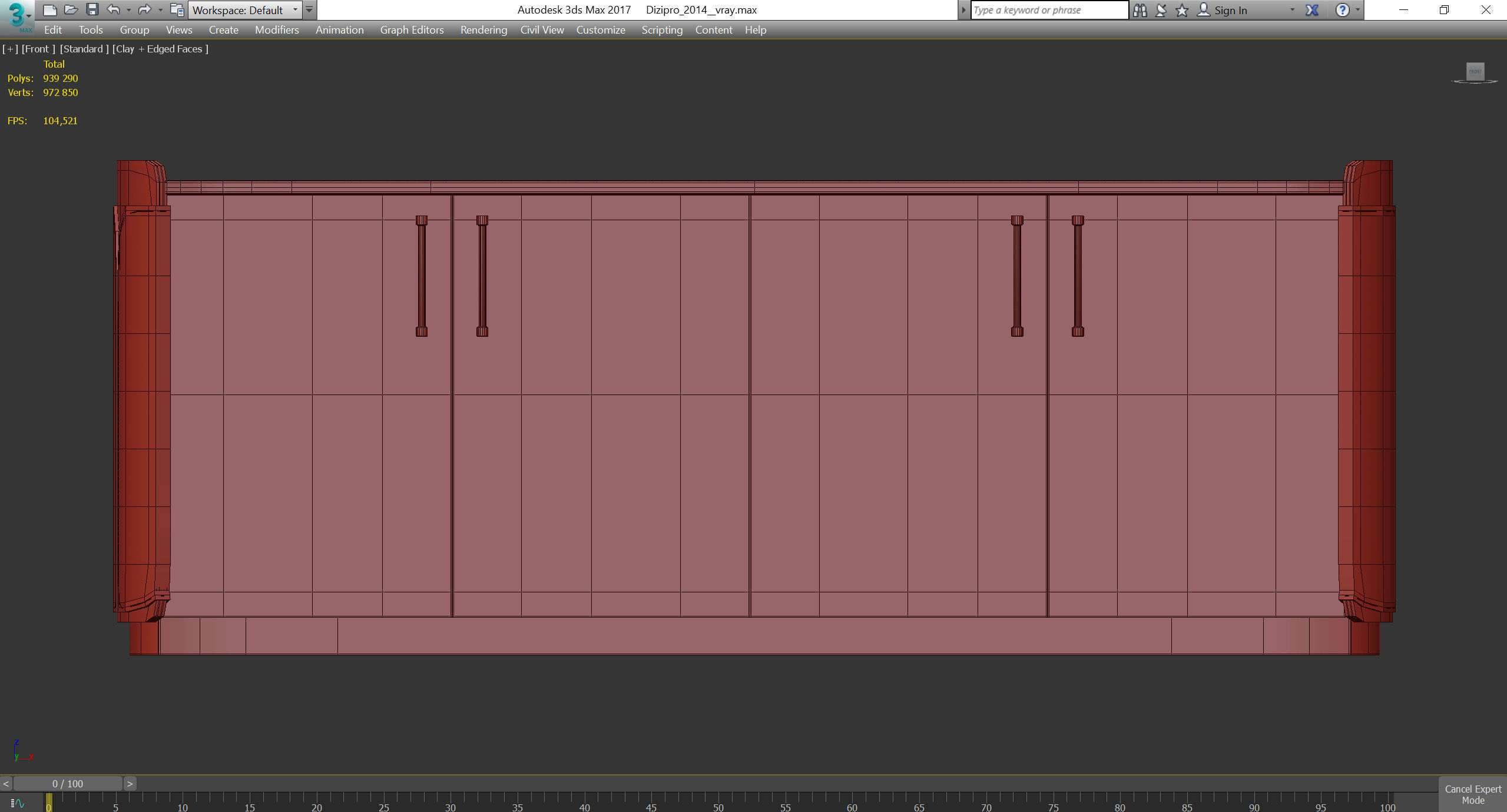Open Subscription Center satellite dish icon

1161,10
